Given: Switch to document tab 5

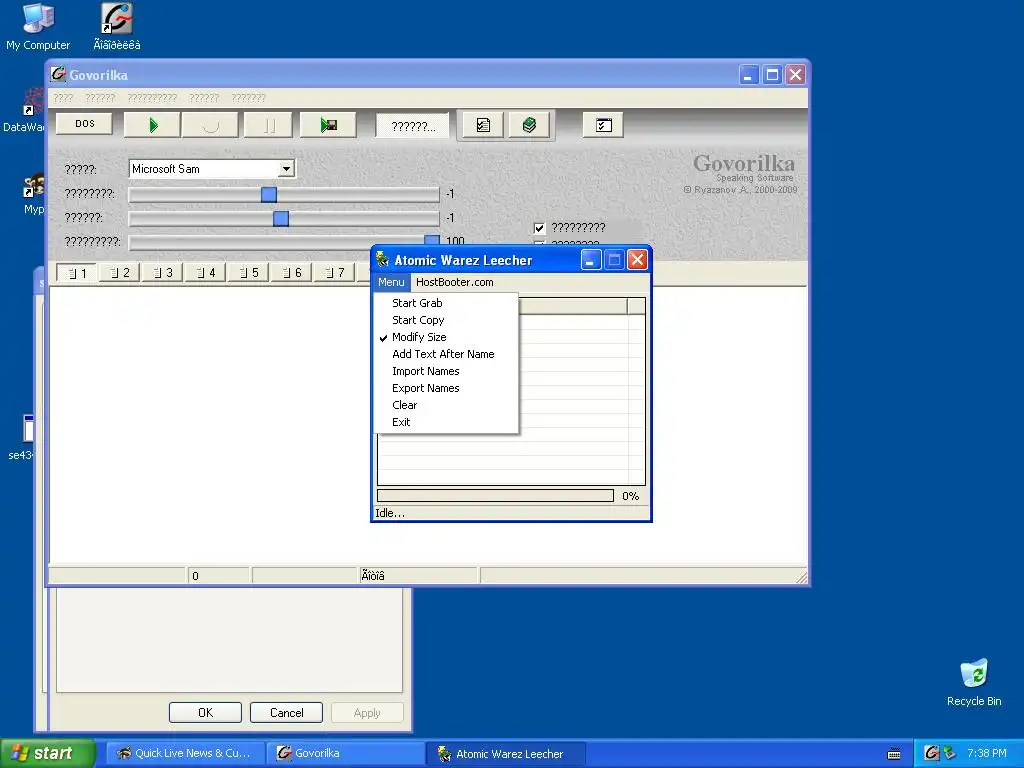Looking at the screenshot, I should pyautogui.click(x=249, y=272).
